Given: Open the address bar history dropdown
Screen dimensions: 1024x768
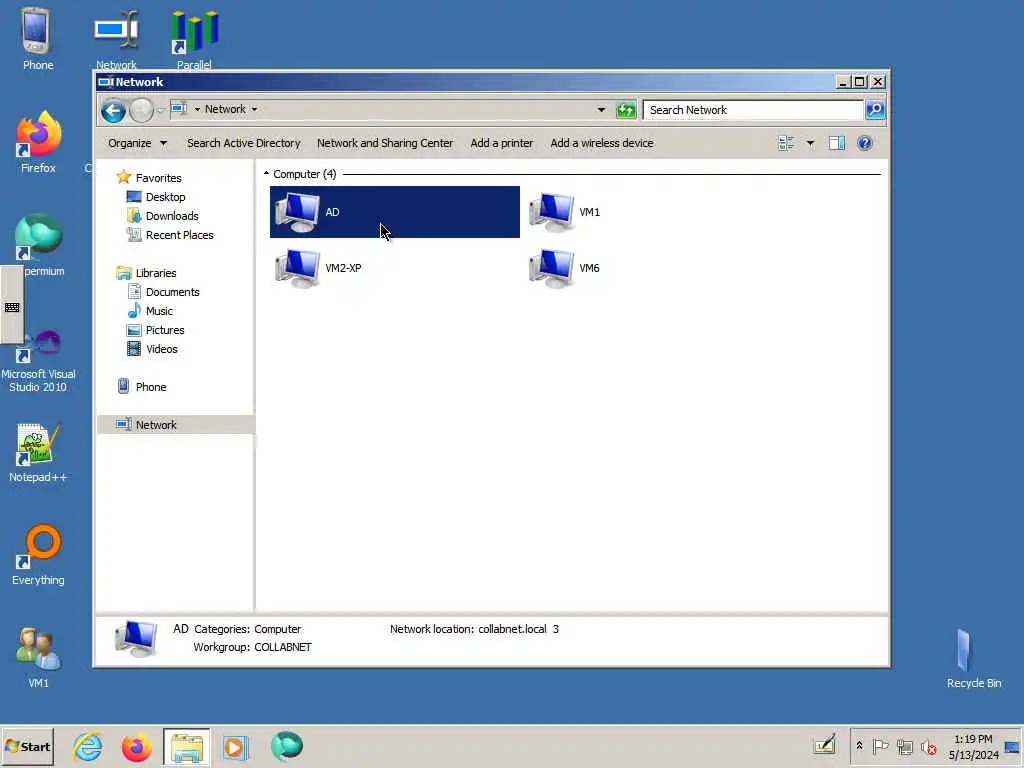Looking at the screenshot, I should click(x=601, y=110).
